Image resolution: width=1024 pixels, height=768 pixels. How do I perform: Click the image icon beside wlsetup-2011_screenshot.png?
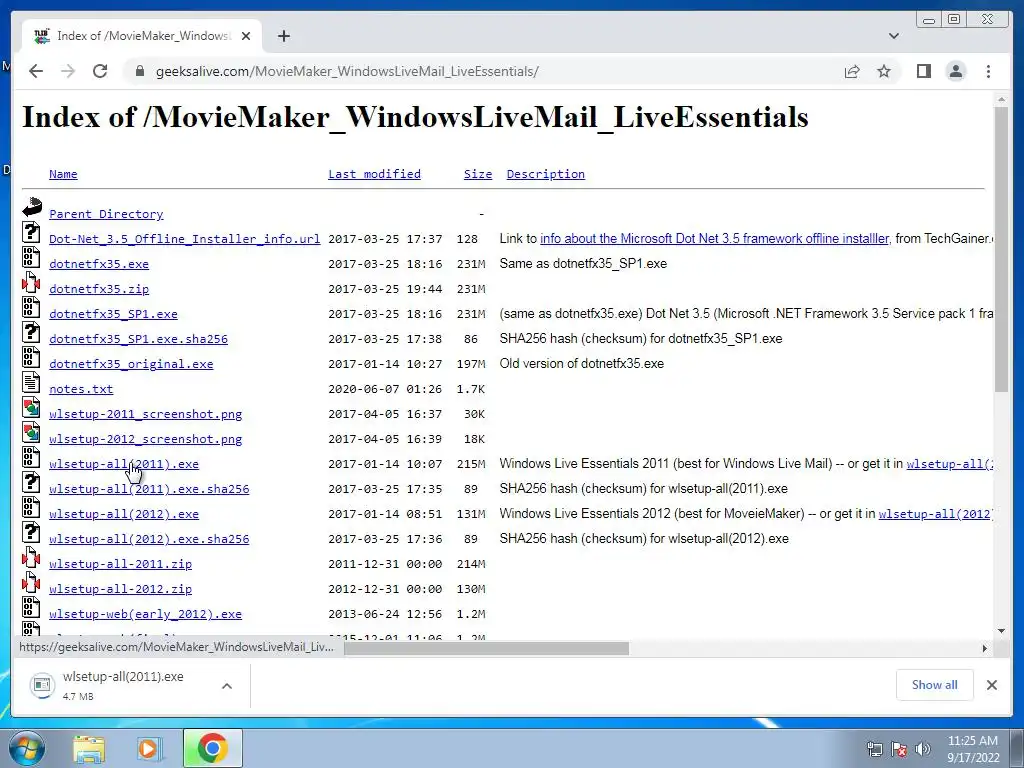click(31, 407)
